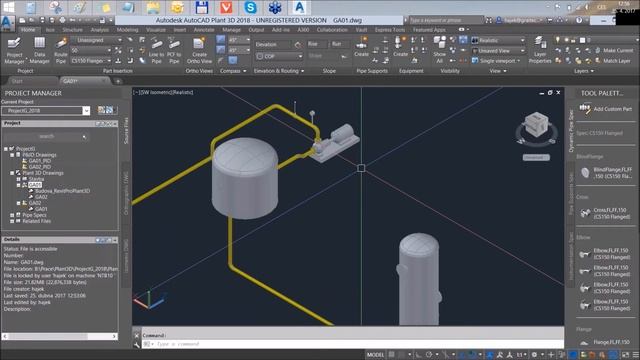Open Layer Properties
Image resolution: width=640 pixels, height=360 pixels.
coord(540,50)
